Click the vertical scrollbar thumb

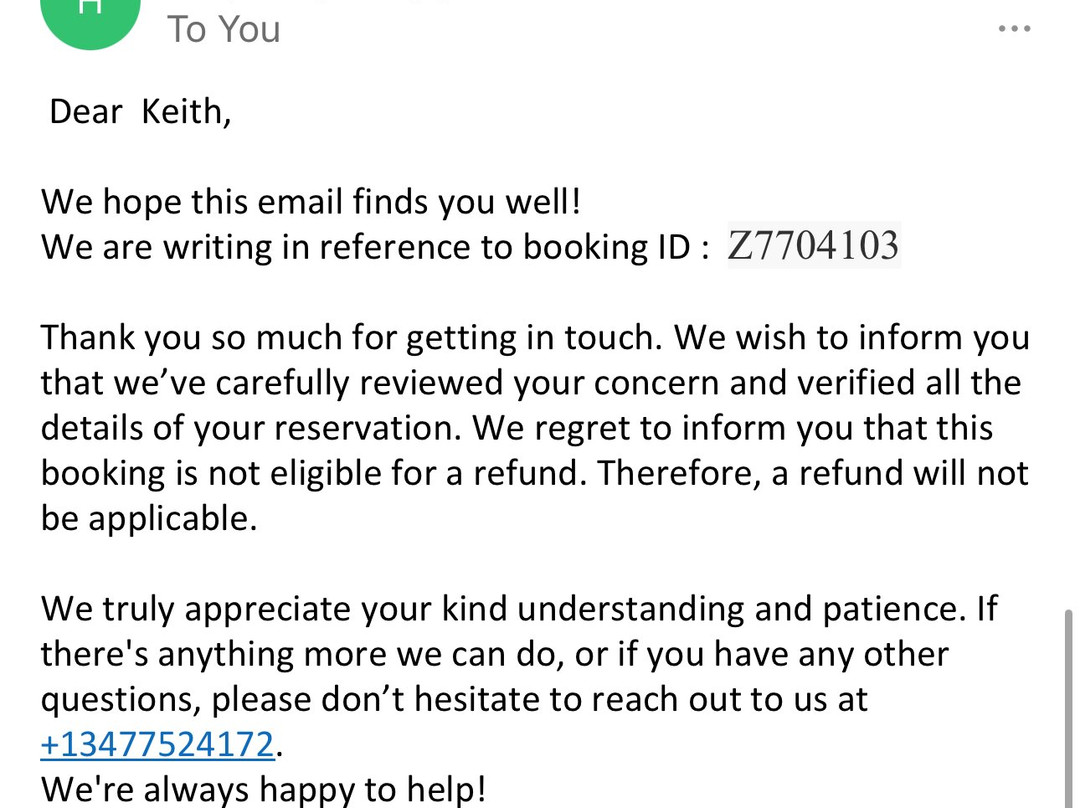click(1068, 708)
